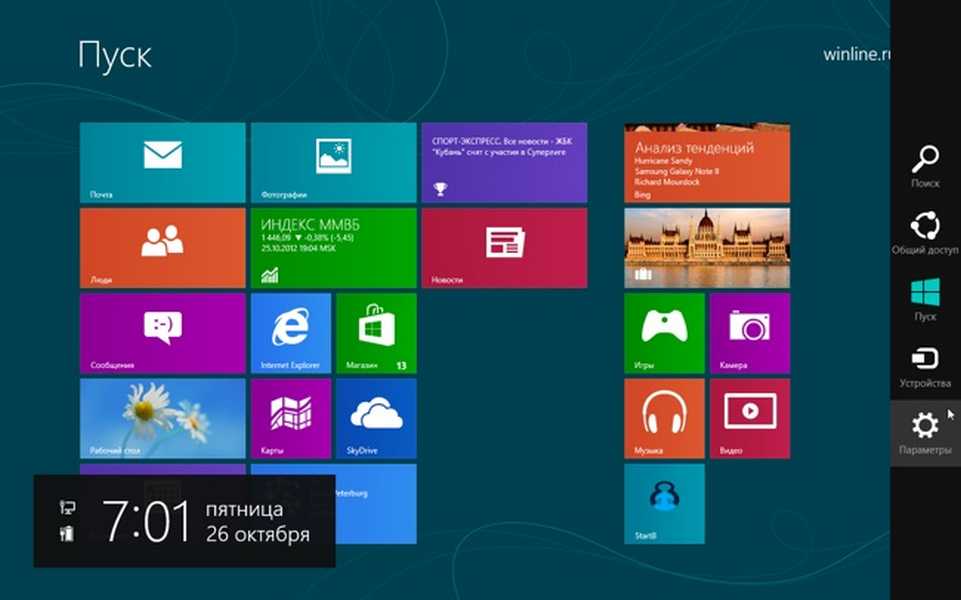Open the Видео video tile
Screen dimensions: 961x600
tap(750, 418)
